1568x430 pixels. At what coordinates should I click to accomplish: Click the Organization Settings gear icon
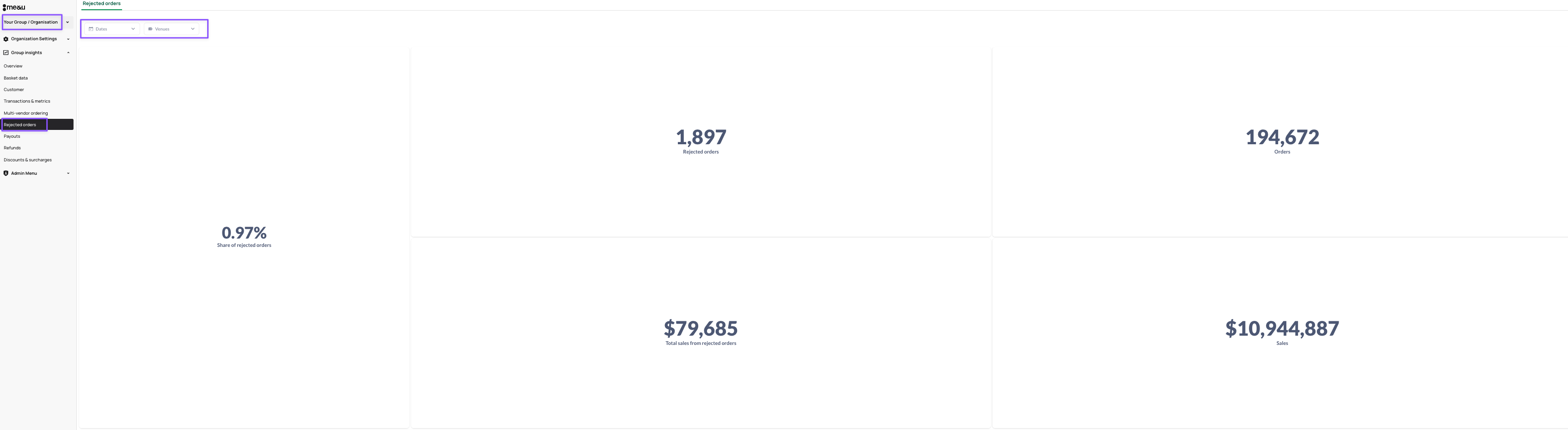6,39
